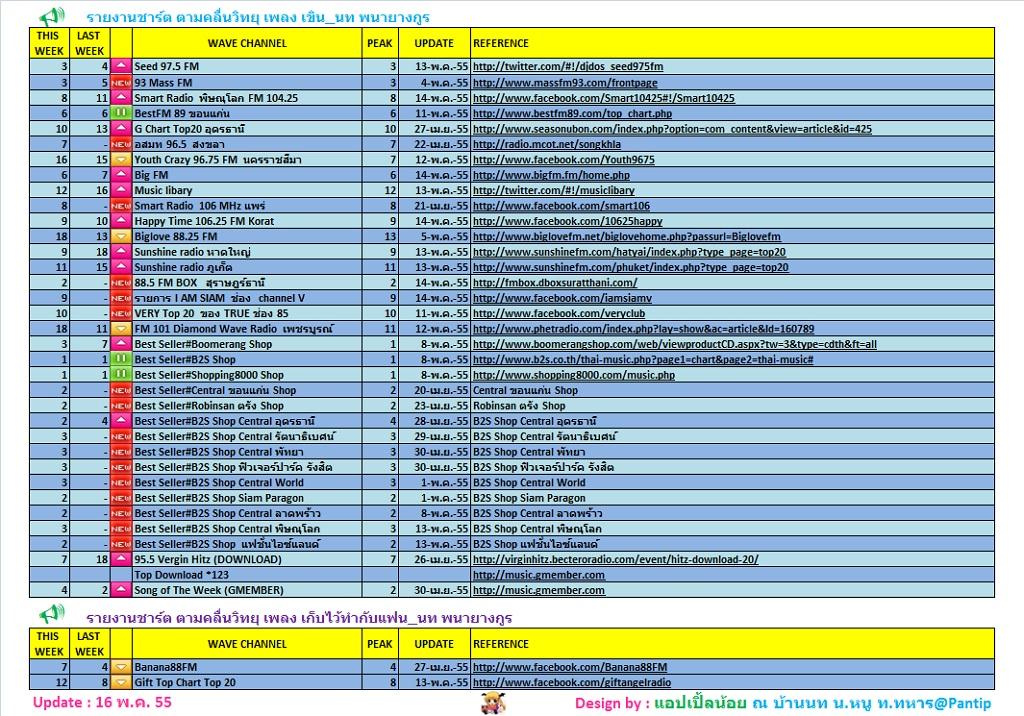Viewport: 1024px width, 716px height.
Task: Open the facebook.com/iamsiamv link
Action: coord(562,298)
